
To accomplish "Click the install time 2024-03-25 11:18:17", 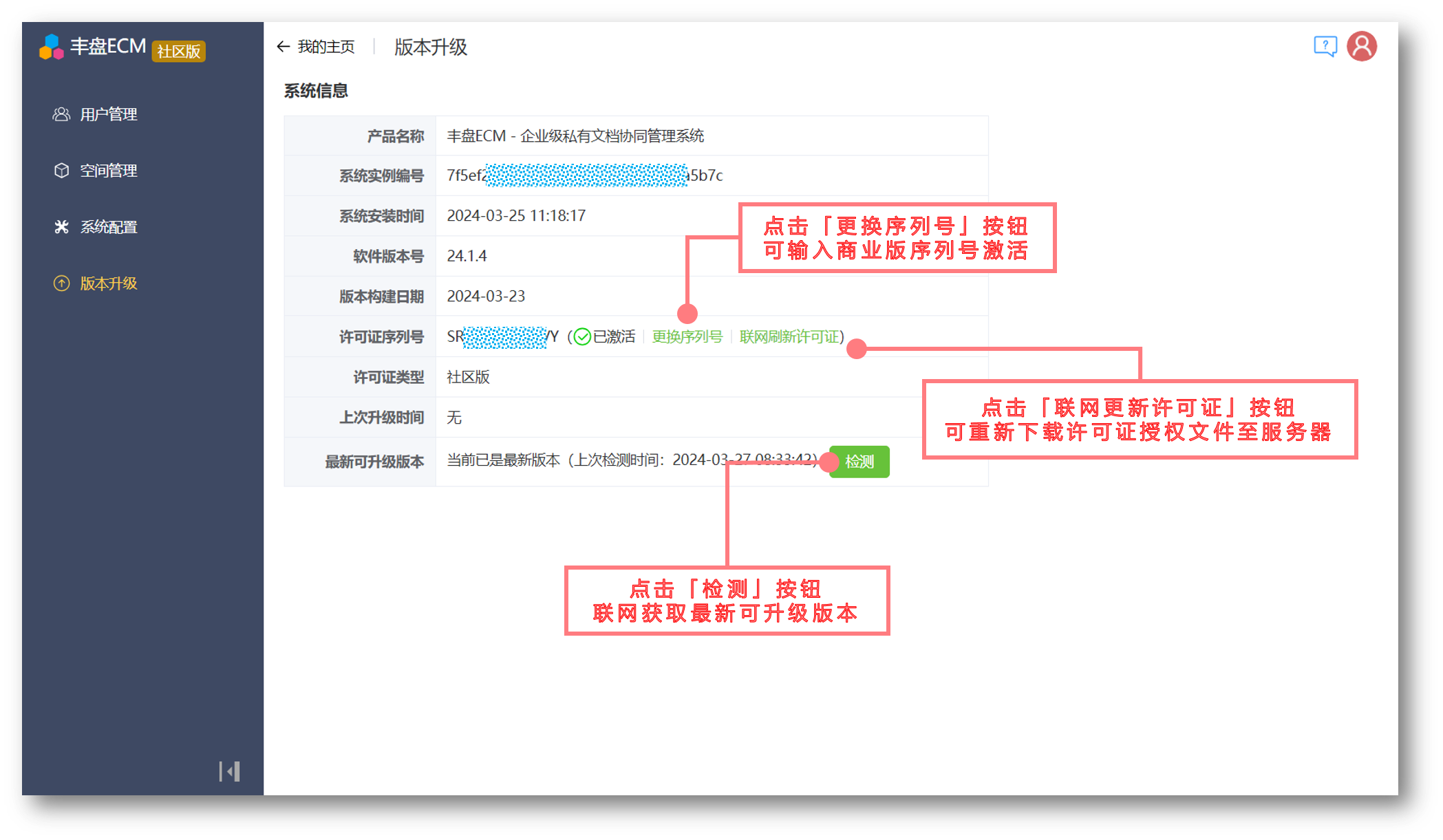I will [x=516, y=215].
